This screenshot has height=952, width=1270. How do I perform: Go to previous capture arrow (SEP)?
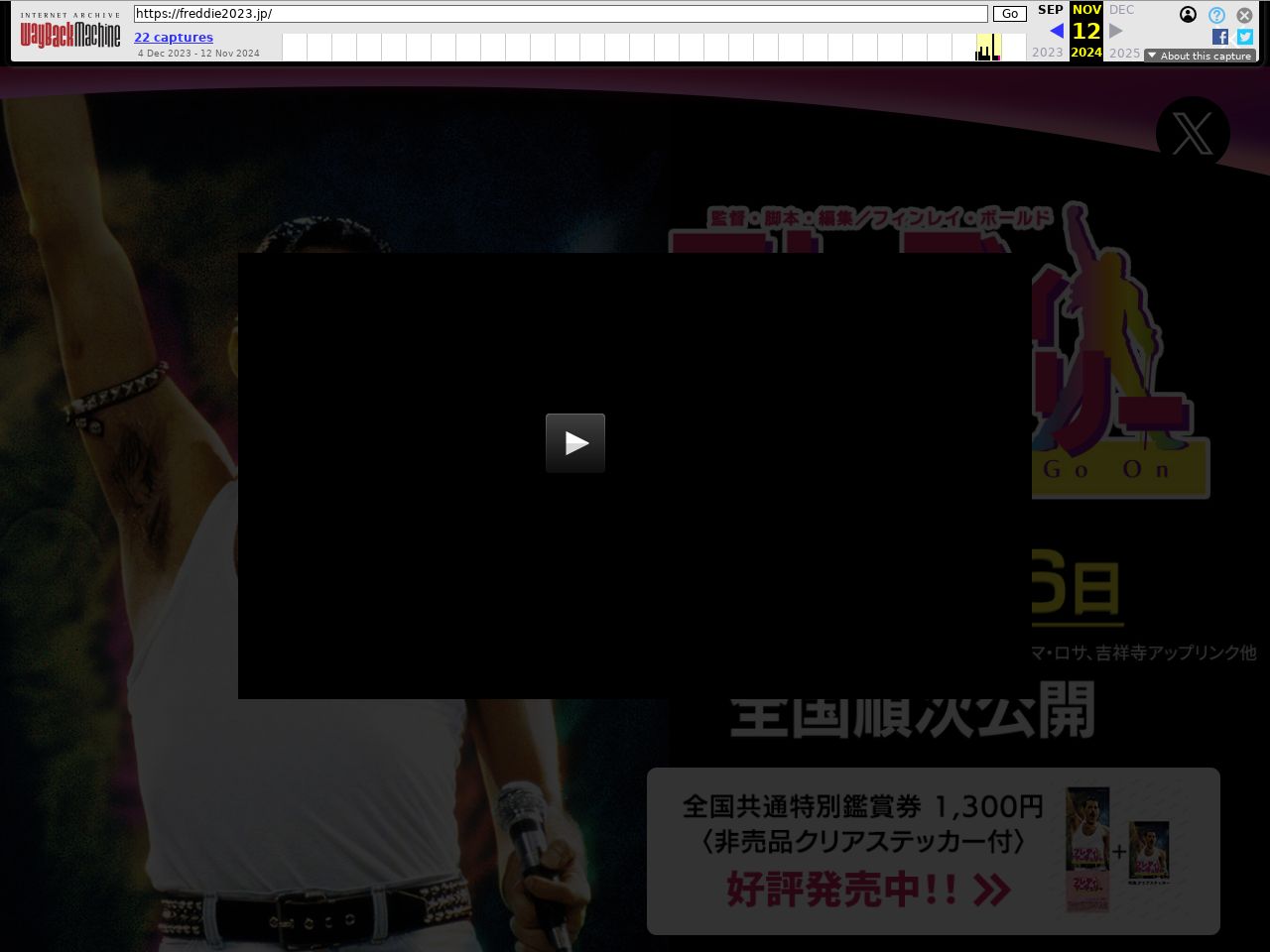tap(1057, 31)
